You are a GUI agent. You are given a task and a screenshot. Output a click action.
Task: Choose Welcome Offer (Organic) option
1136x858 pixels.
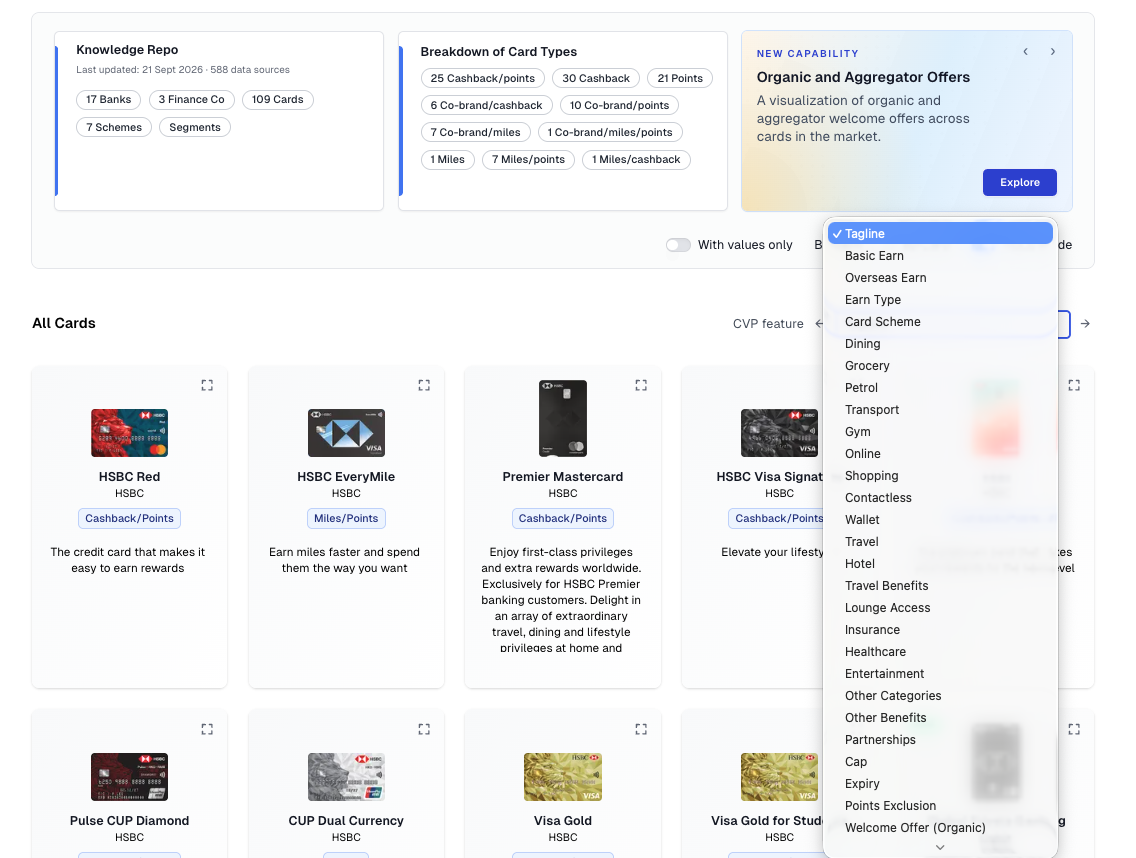pyautogui.click(x=940, y=828)
